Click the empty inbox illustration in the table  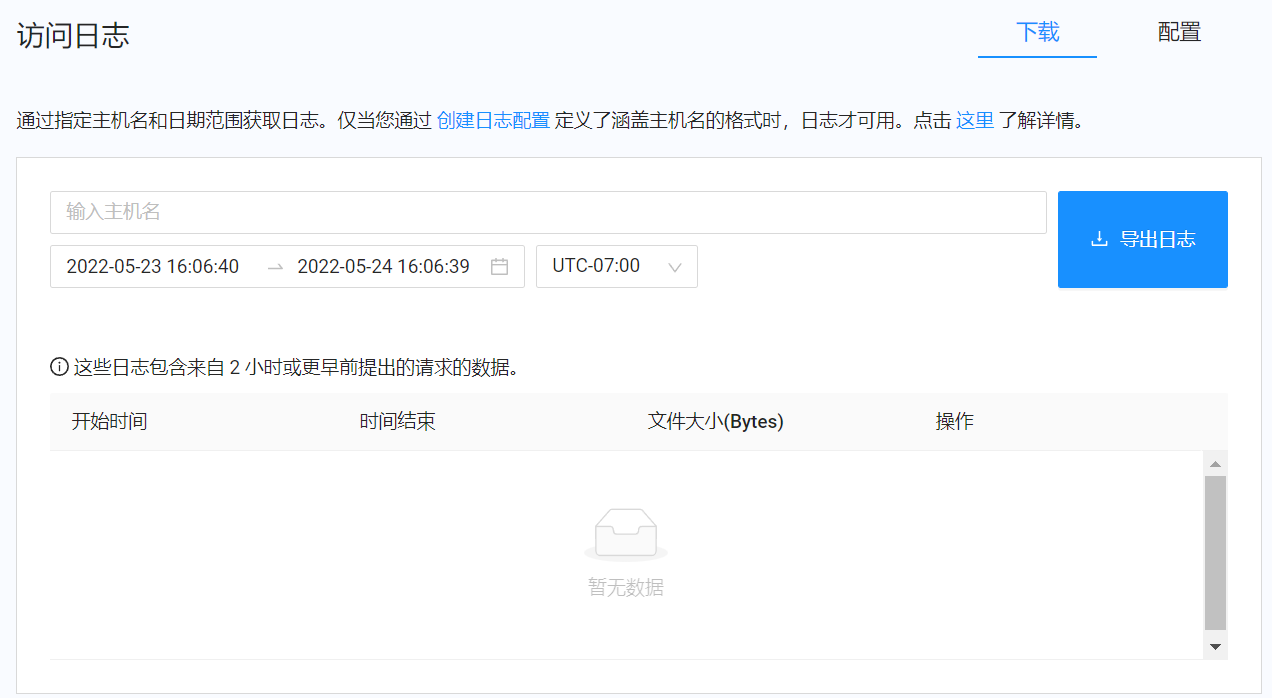click(625, 533)
